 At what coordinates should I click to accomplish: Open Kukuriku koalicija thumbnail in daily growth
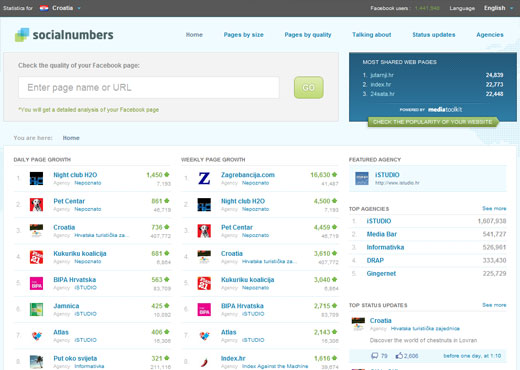tap(36, 257)
